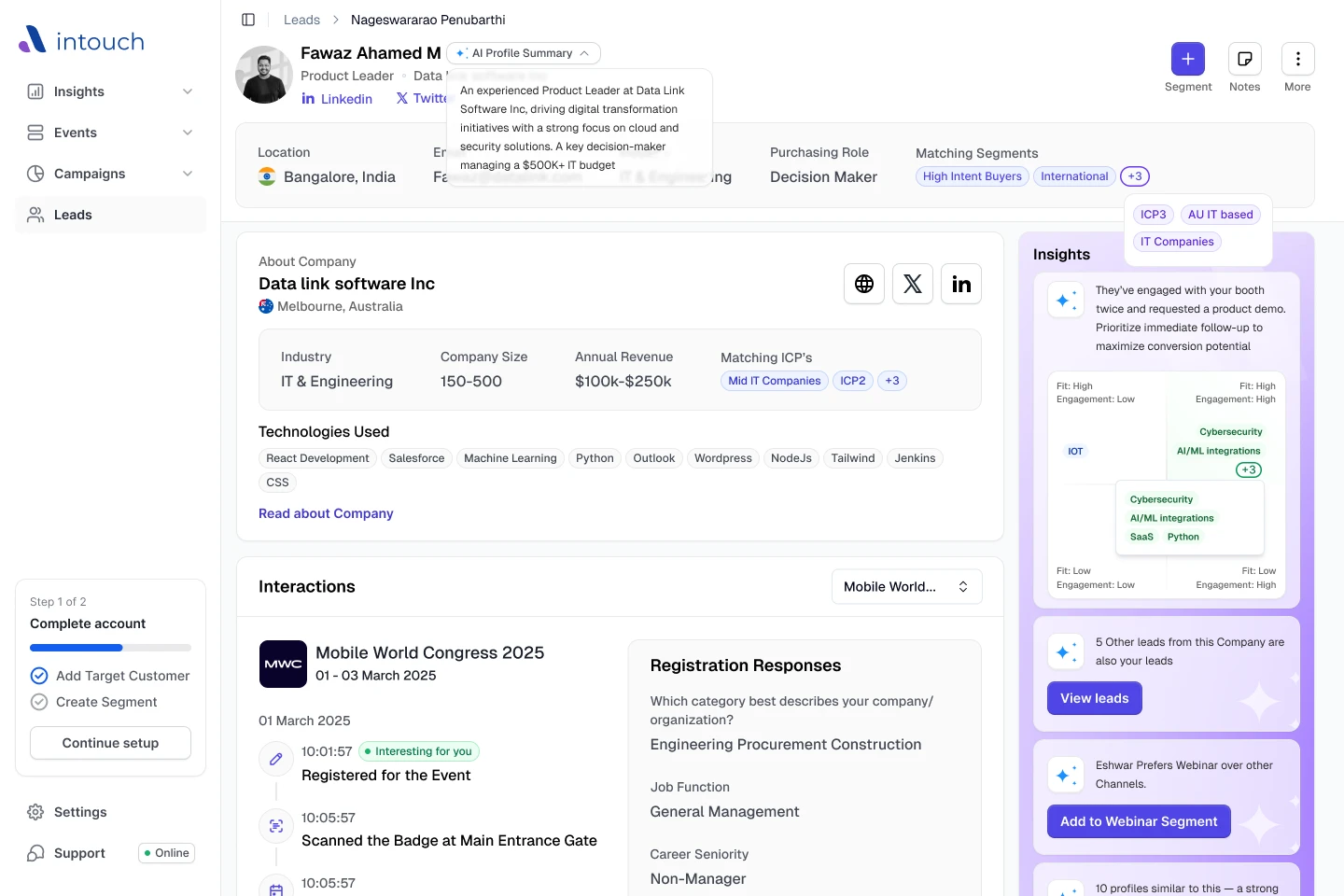This screenshot has height=896, width=1344.
Task: Click the plus Segment button
Action: [1188, 59]
